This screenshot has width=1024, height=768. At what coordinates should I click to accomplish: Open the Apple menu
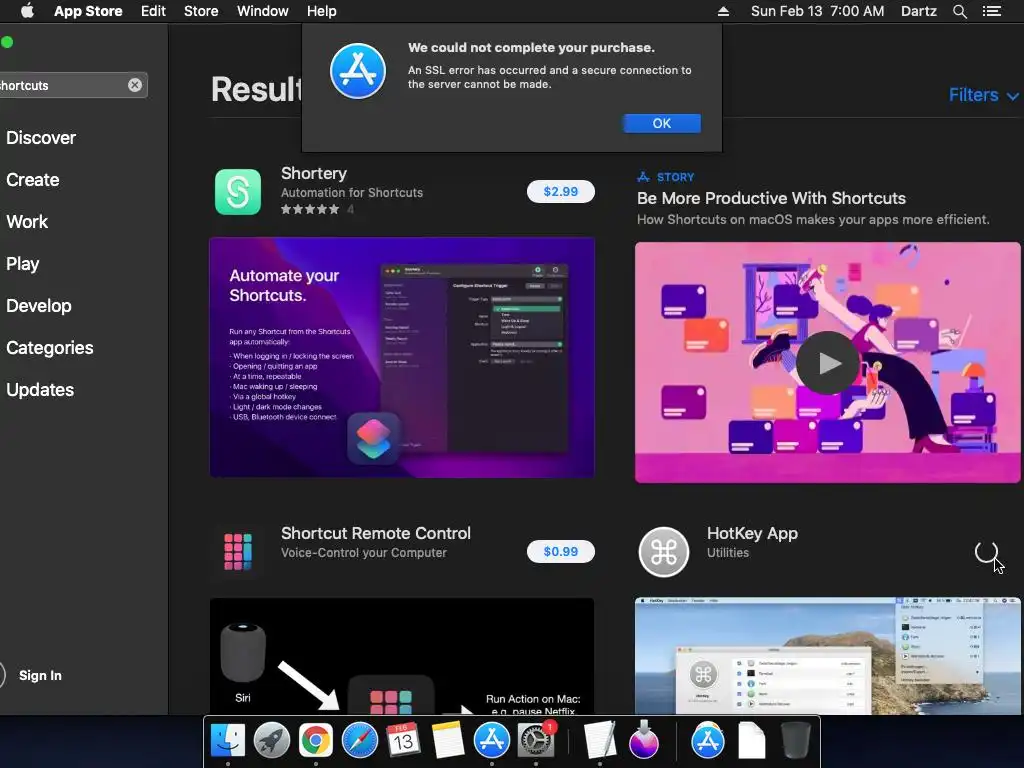(27, 11)
